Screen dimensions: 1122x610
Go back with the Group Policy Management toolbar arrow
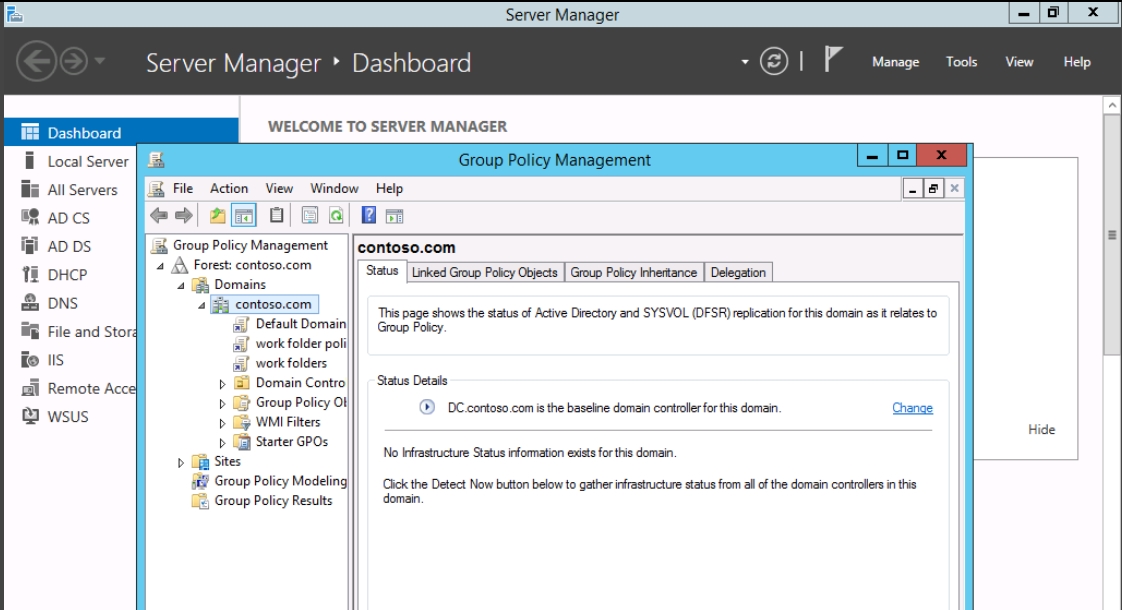(159, 216)
